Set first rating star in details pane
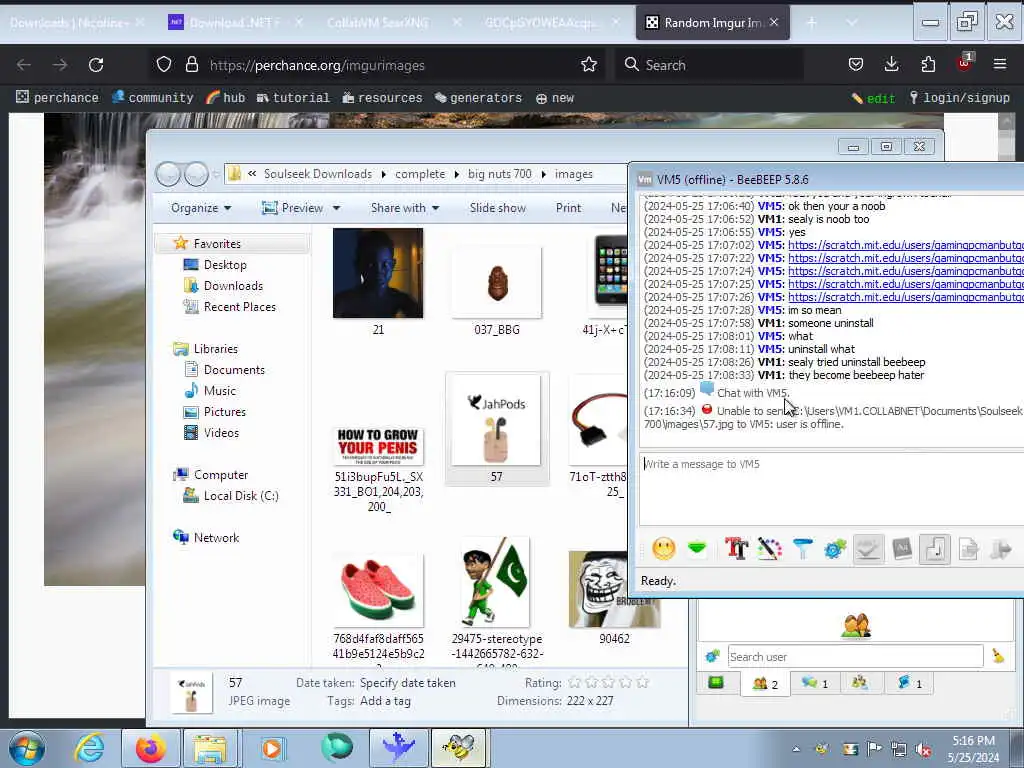The image size is (1024, 768). point(574,682)
